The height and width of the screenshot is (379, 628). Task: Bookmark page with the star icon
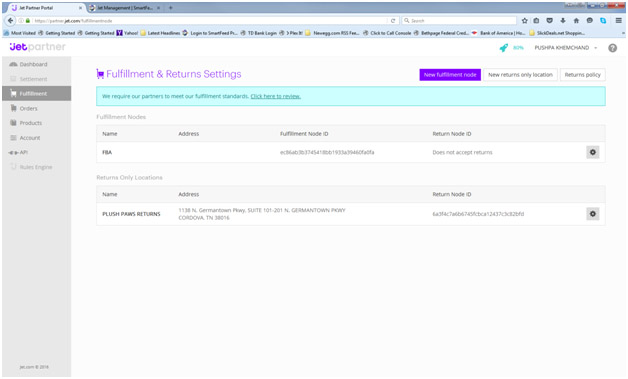(x=524, y=20)
